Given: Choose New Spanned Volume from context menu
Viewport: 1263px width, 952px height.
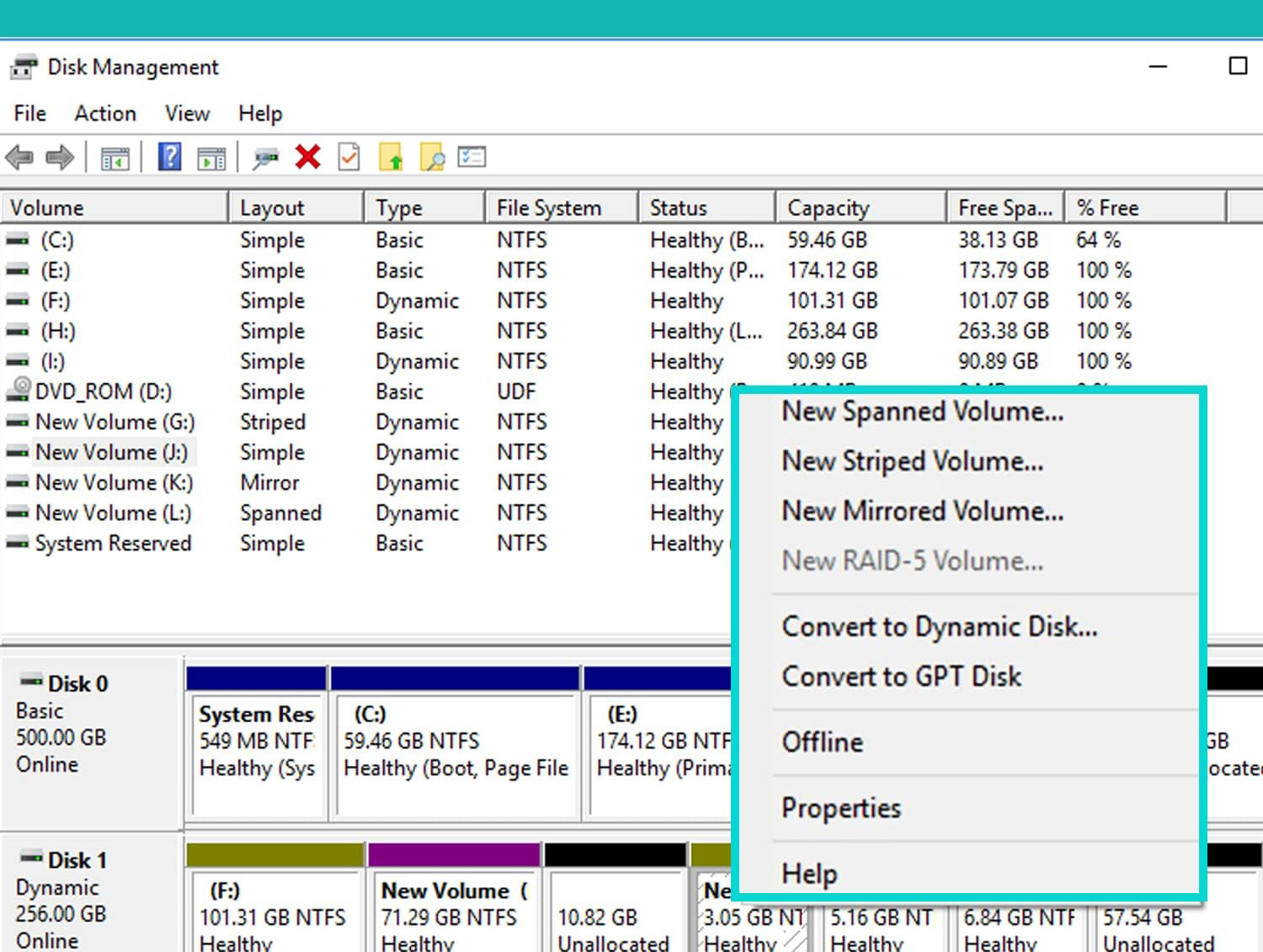Looking at the screenshot, I should [922, 412].
